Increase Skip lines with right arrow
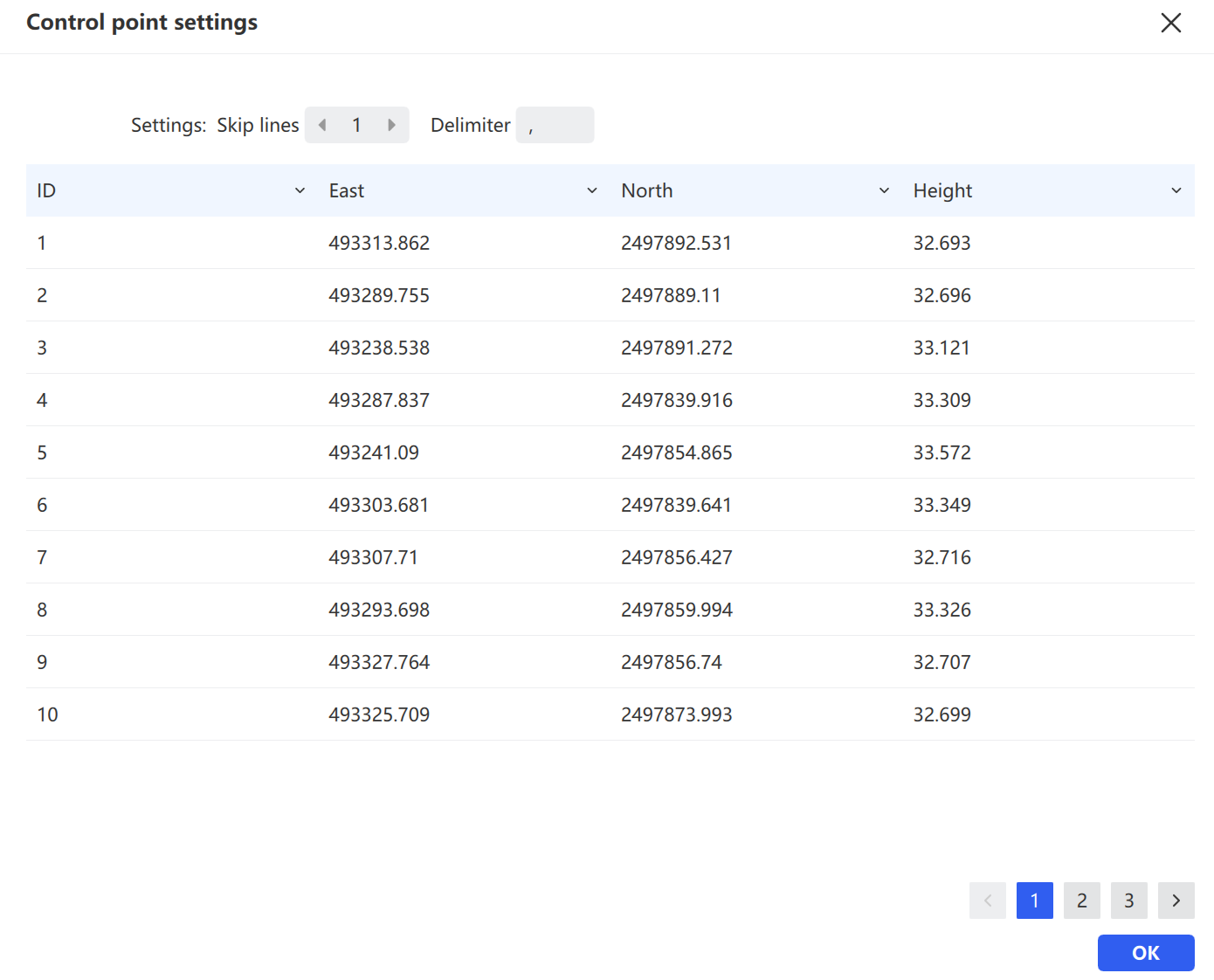 pyautogui.click(x=391, y=125)
